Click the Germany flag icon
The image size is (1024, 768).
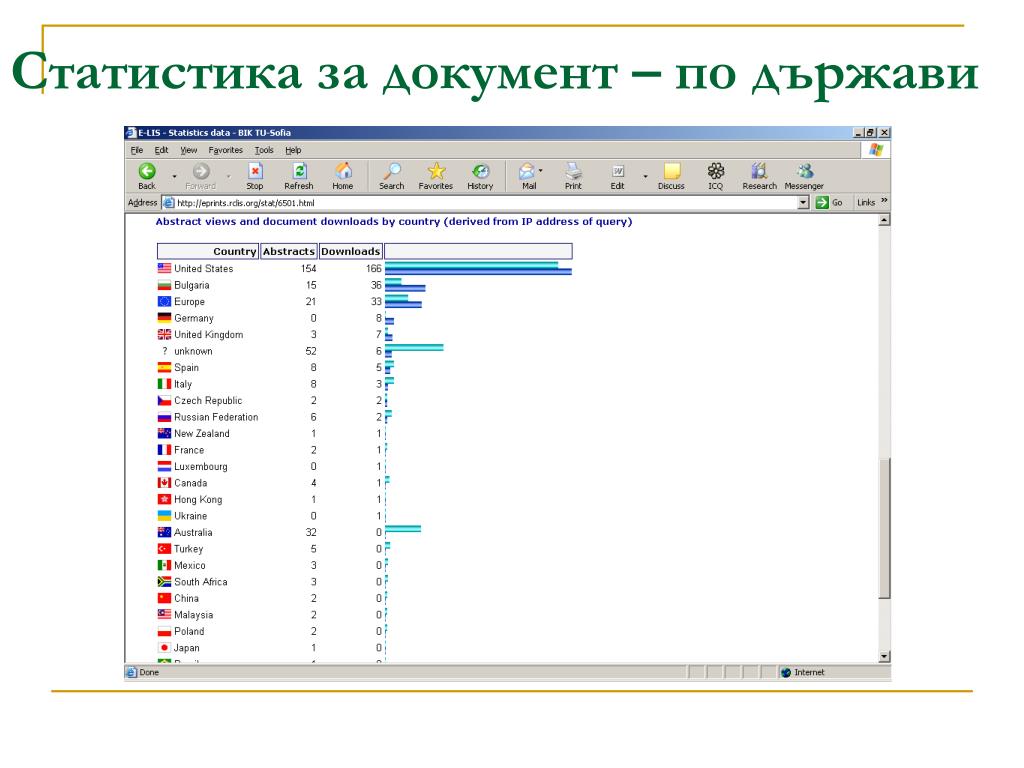point(164,317)
